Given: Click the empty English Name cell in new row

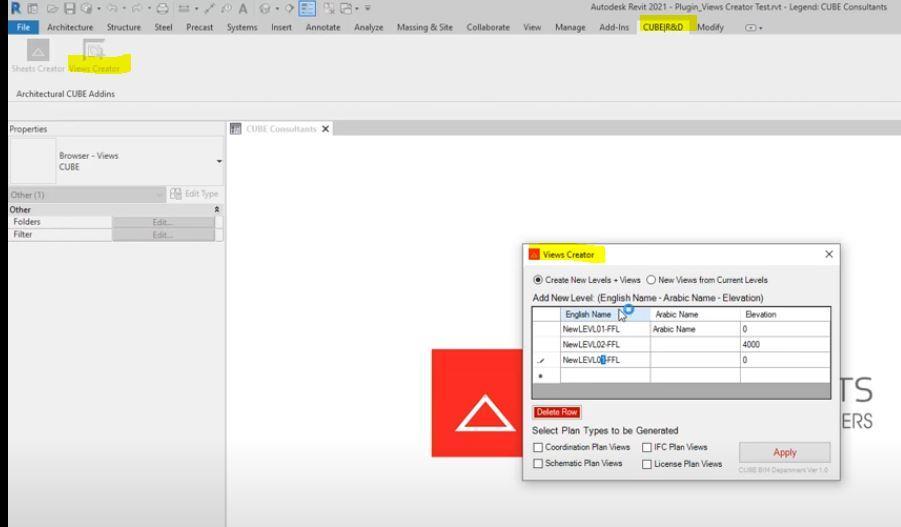Looking at the screenshot, I should [605, 375].
